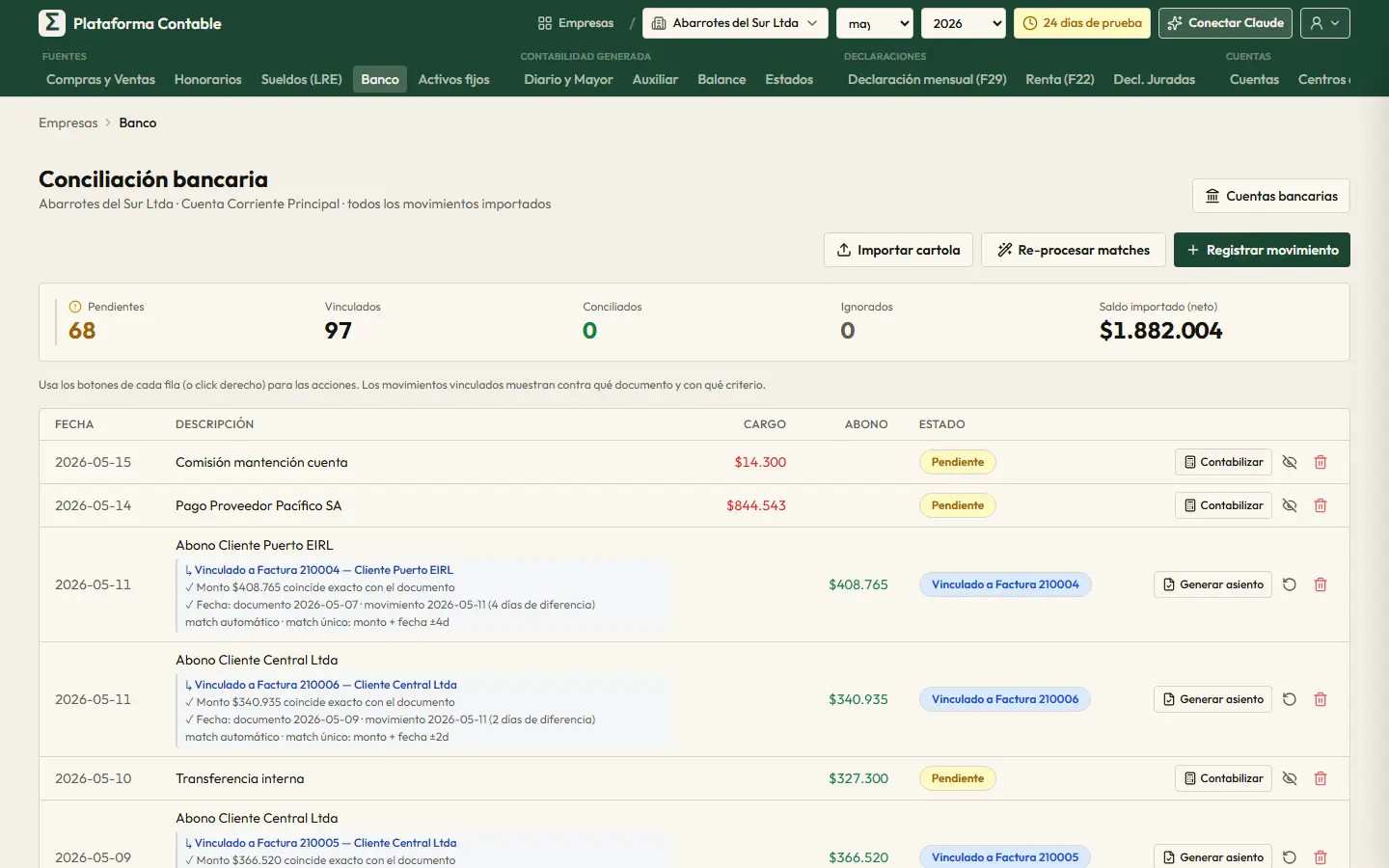This screenshot has width=1389, height=868.
Task: Open Activos fijos tab
Action: click(454, 79)
